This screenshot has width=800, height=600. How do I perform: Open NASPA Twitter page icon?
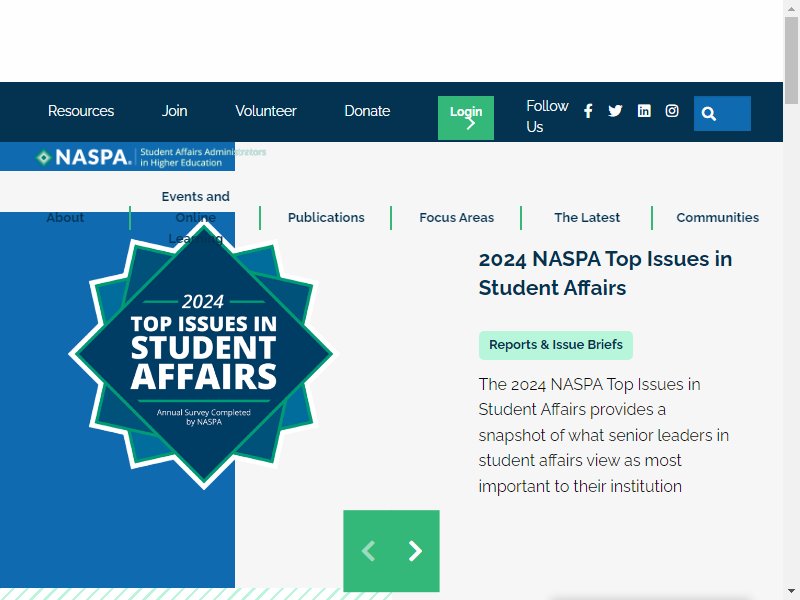coord(615,111)
